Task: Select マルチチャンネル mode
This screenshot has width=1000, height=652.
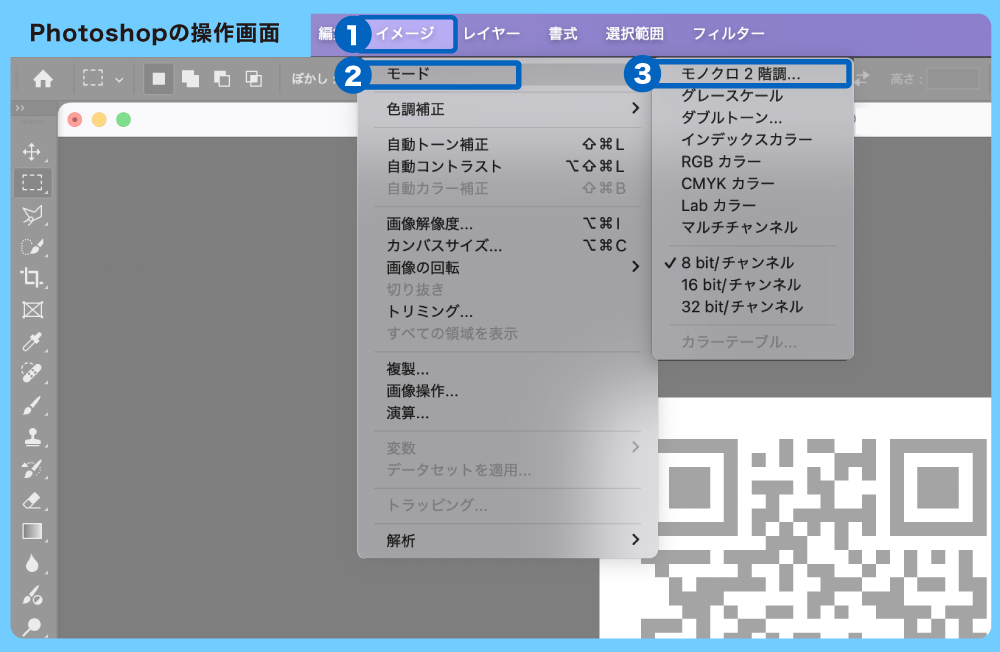Action: (x=753, y=227)
